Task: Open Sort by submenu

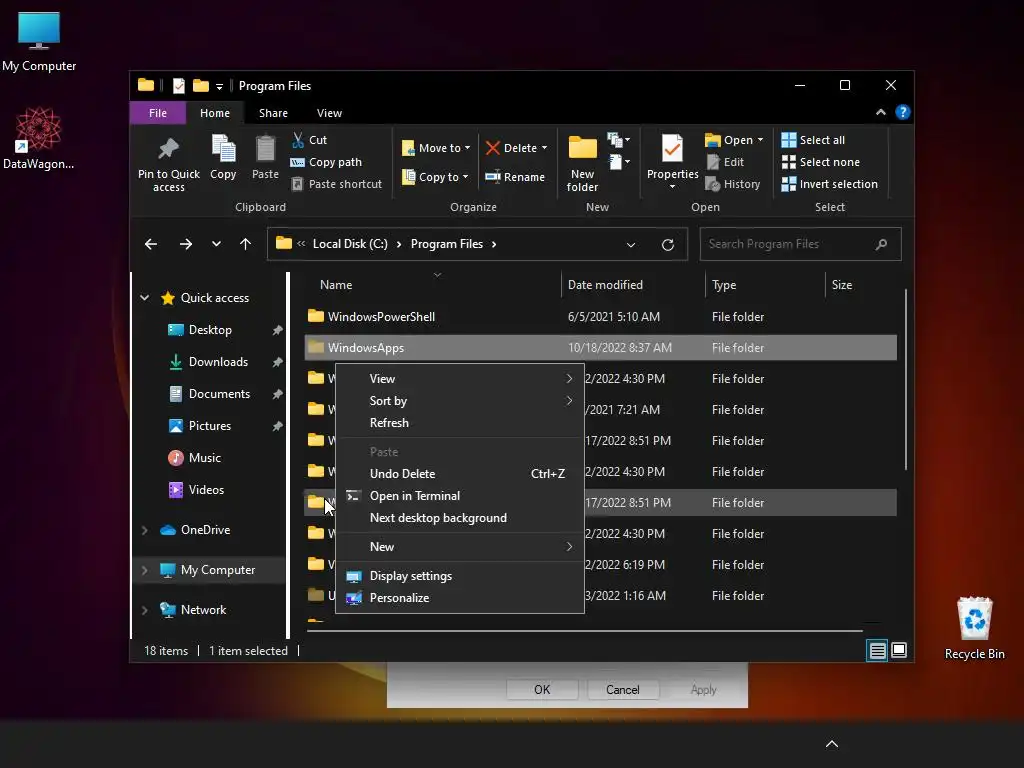Action: pos(460,401)
